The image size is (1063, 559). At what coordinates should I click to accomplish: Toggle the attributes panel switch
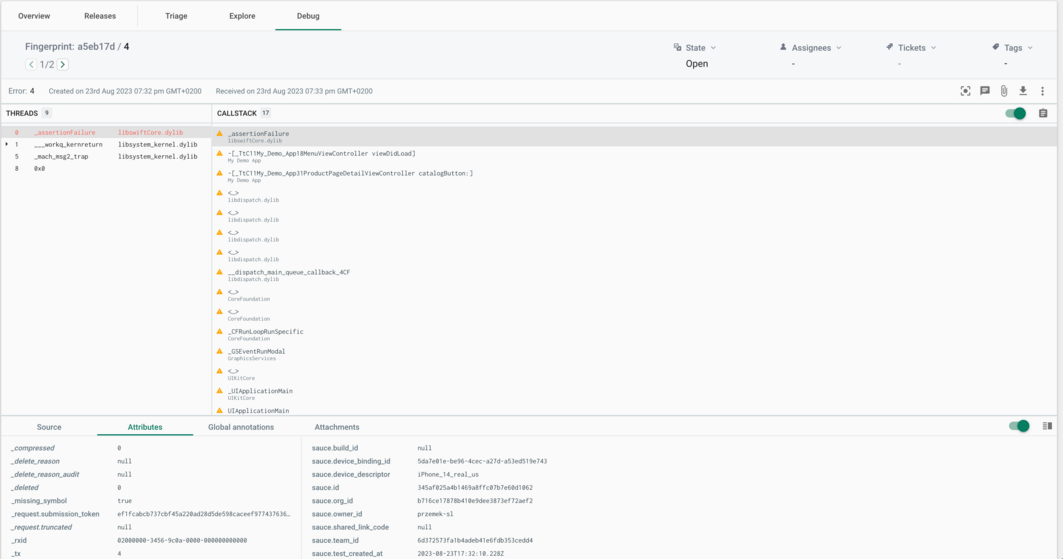(1019, 427)
